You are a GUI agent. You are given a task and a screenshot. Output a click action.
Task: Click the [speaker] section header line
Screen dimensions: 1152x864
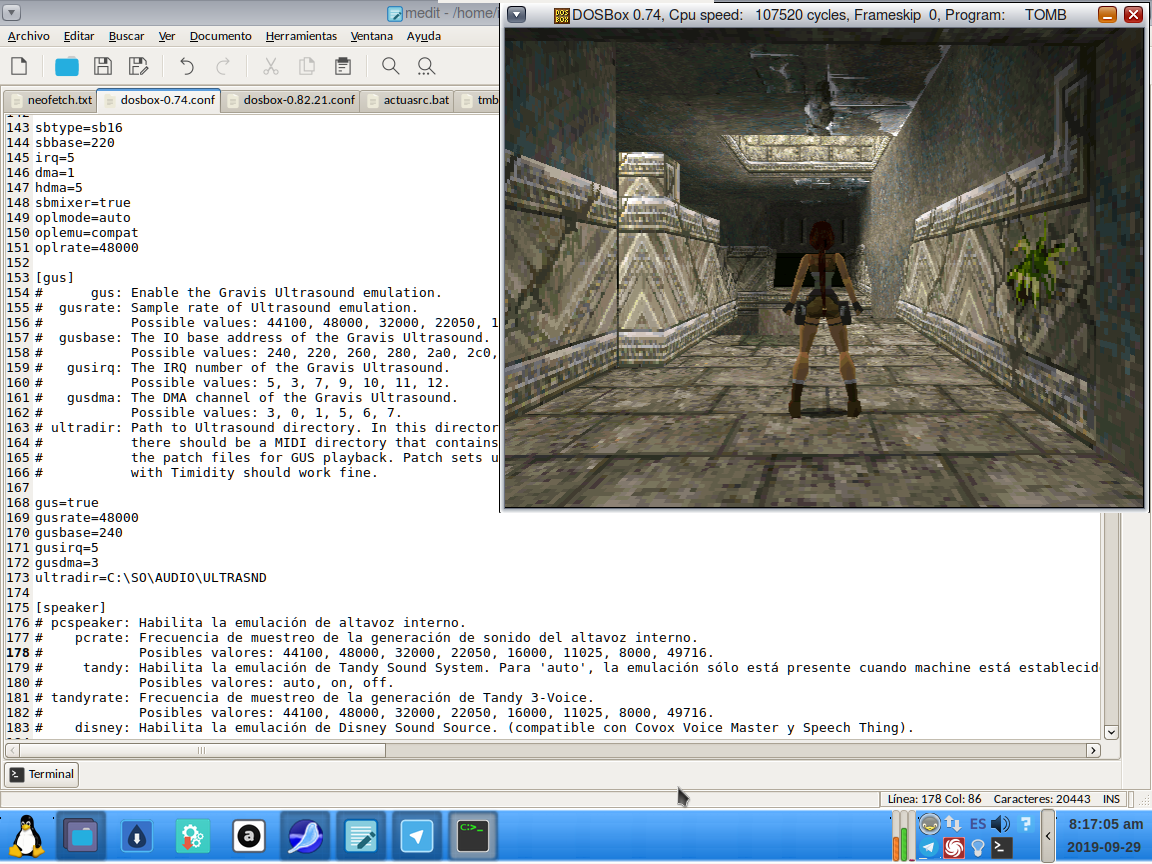coord(71,608)
